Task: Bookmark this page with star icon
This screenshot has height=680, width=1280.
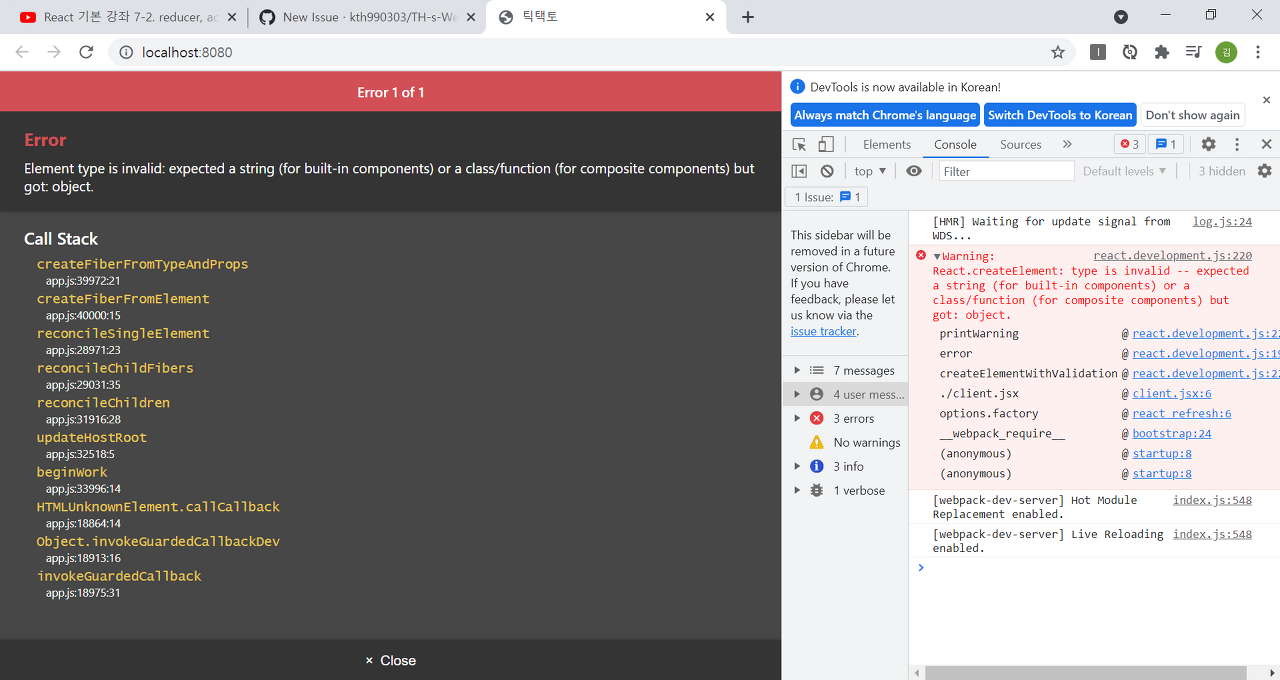Action: (1058, 52)
